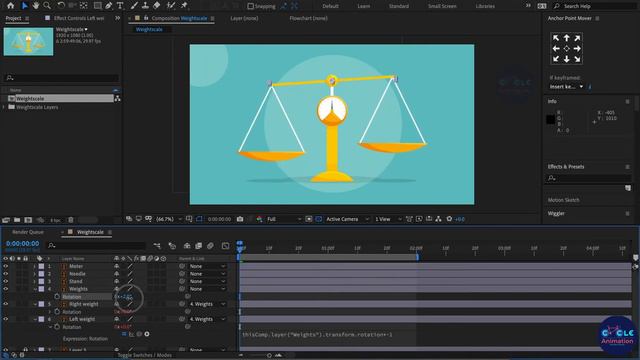Toggle the enable expression equals icon
This screenshot has width=640, height=360.
pyautogui.click(x=124, y=334)
